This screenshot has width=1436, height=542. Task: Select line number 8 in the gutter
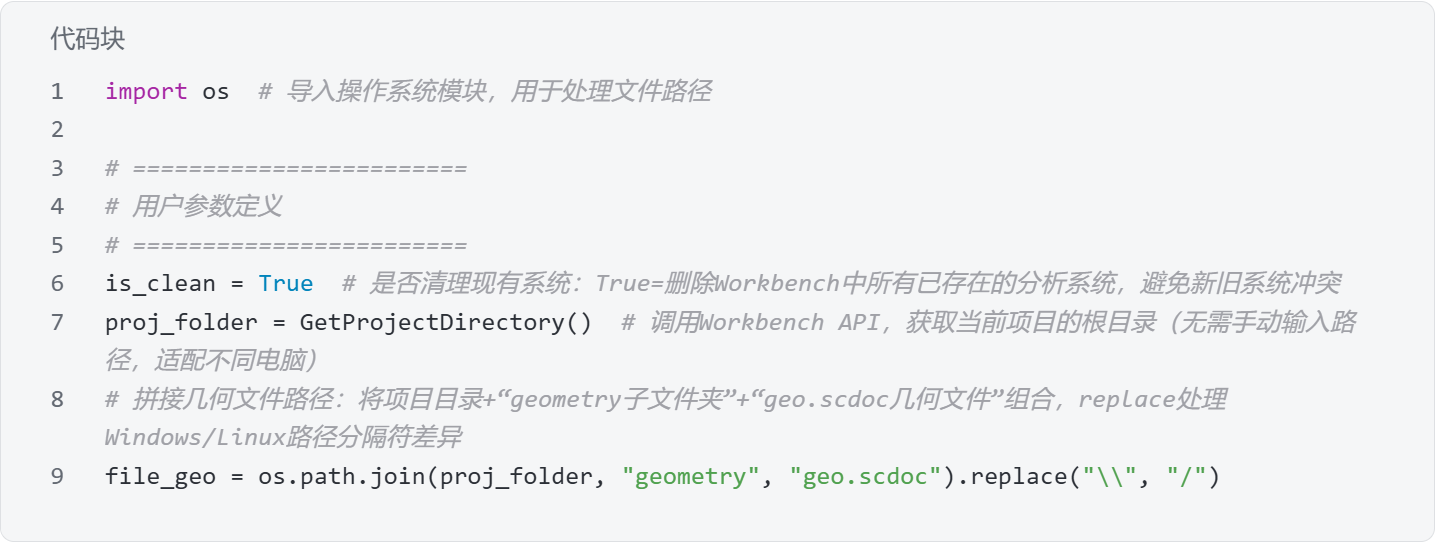[57, 399]
